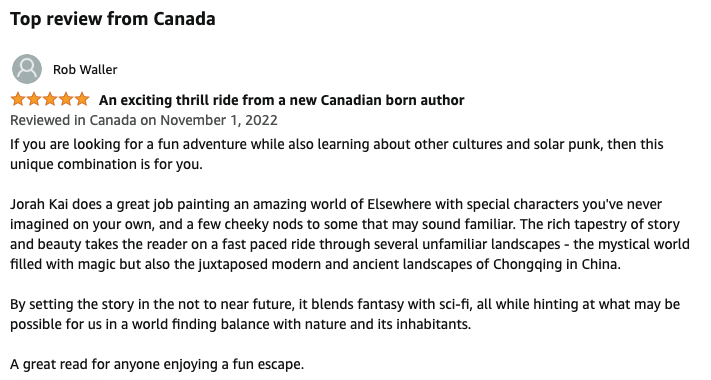The height and width of the screenshot is (380, 711).
Task: Click the "Top review from Canada" heading
Action: [x=112, y=19]
